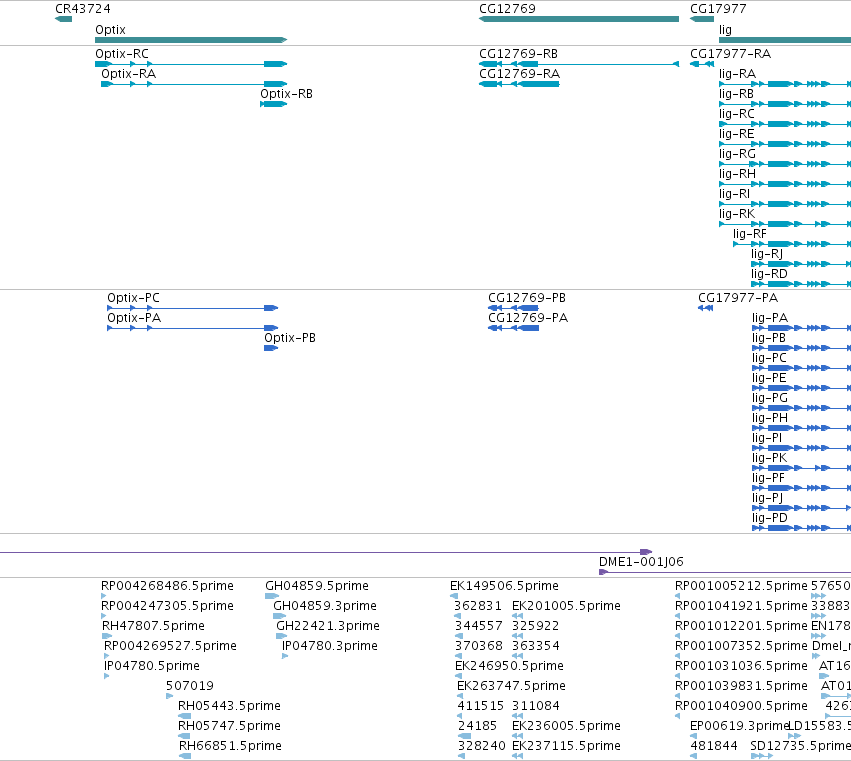Select the RP004269527.5prime EST label
Screen dimensions: 851x761
(x=170, y=646)
